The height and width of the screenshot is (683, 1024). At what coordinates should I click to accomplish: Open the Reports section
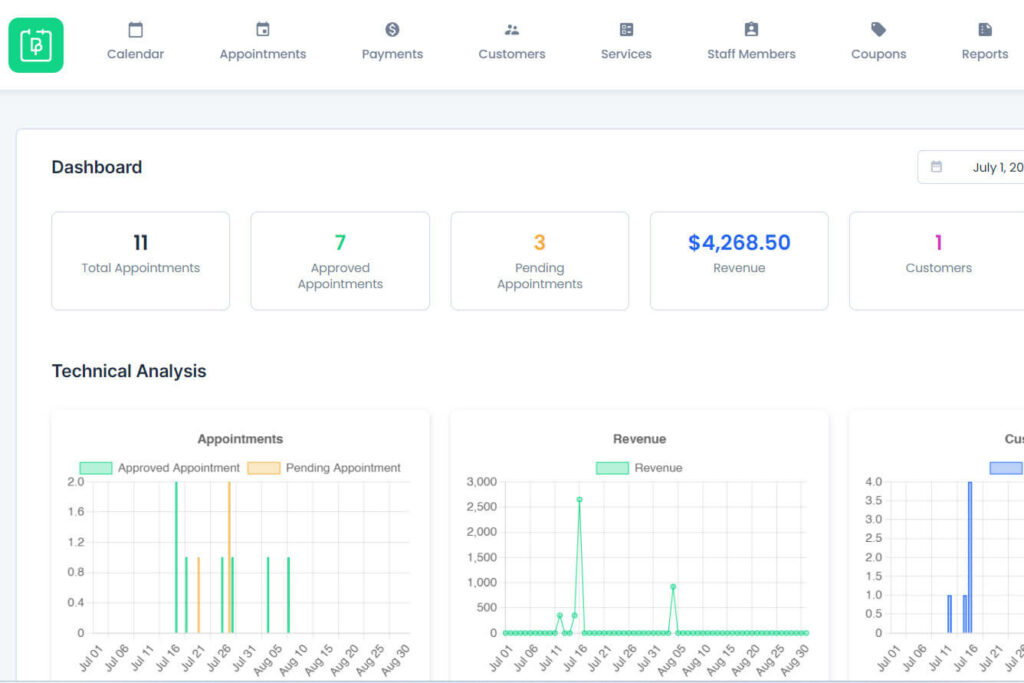(x=984, y=40)
